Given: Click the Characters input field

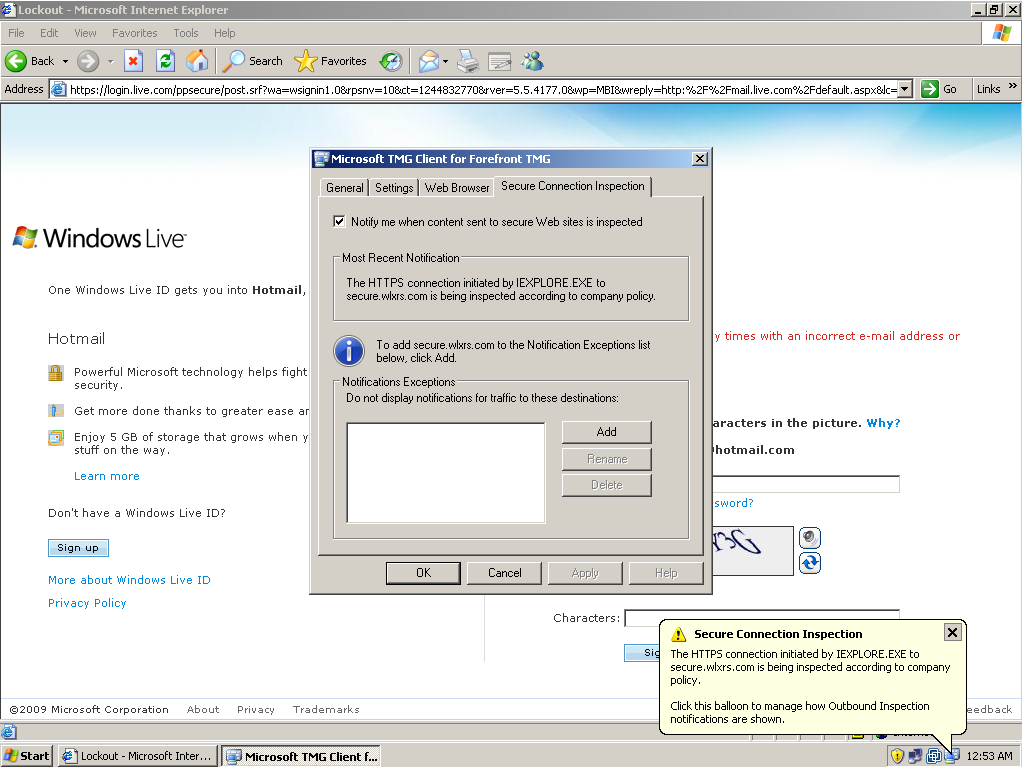Looking at the screenshot, I should (762, 618).
